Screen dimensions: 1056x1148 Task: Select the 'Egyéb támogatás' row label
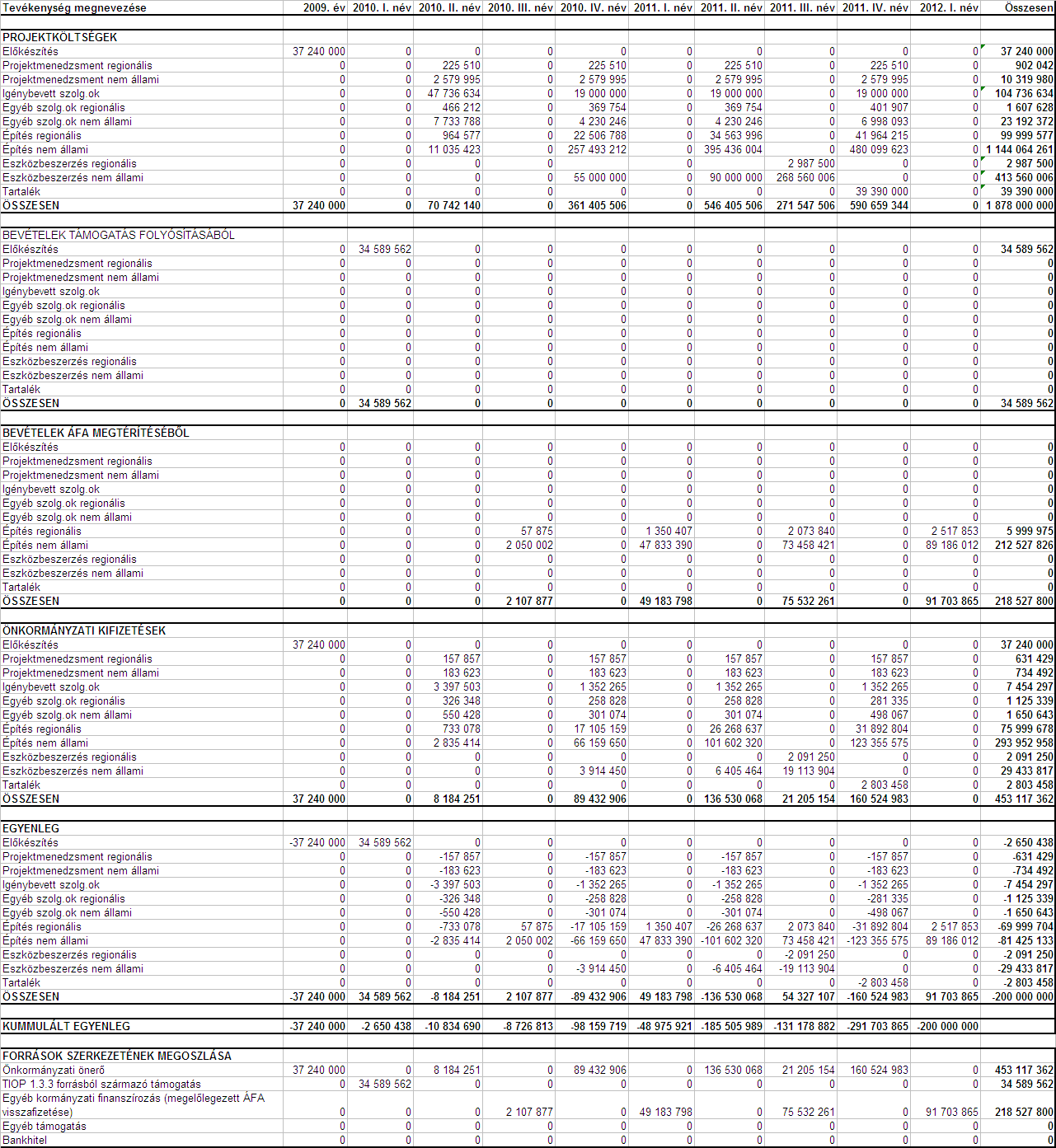[44, 1126]
